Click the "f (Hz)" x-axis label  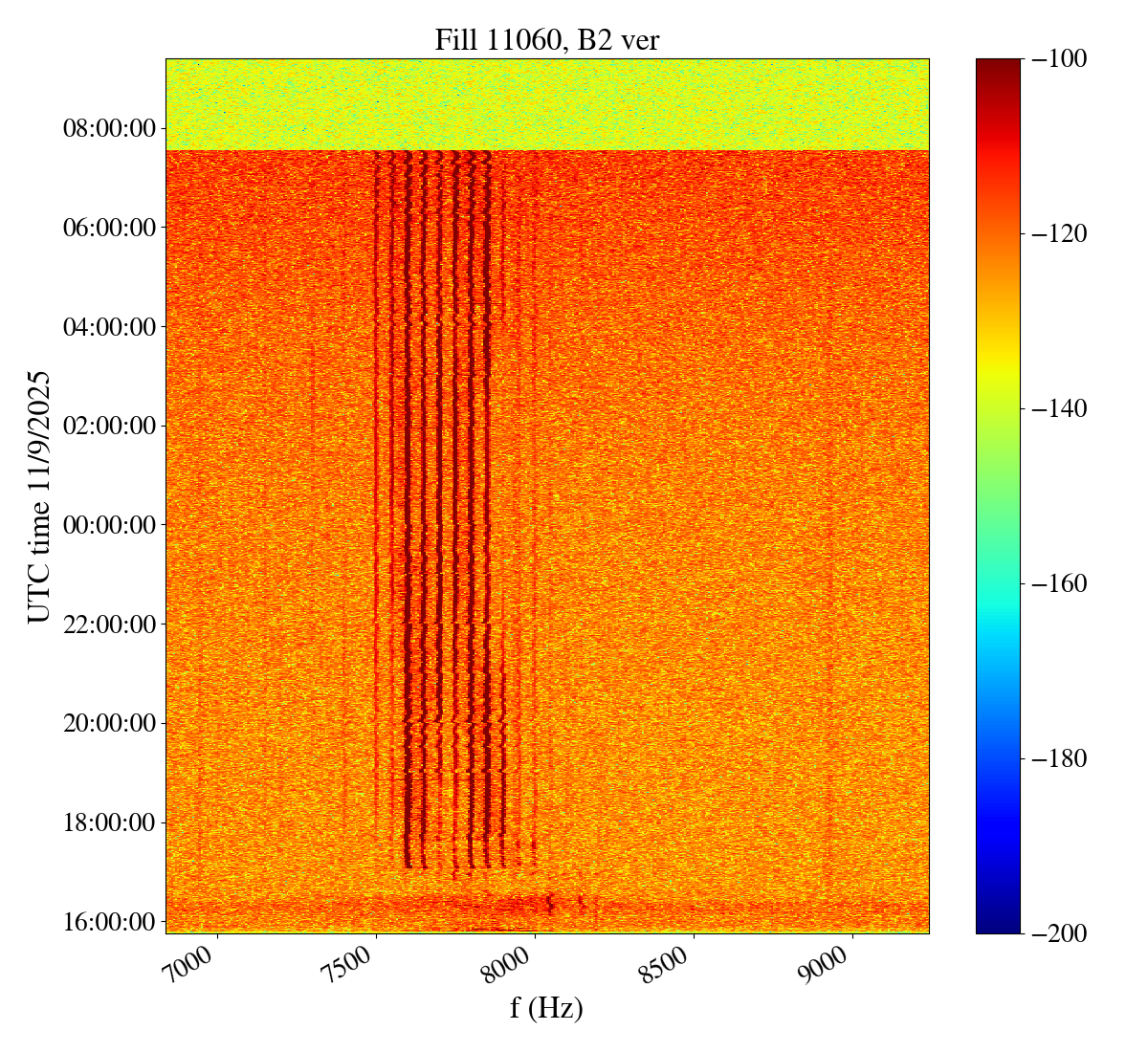click(x=546, y=1007)
